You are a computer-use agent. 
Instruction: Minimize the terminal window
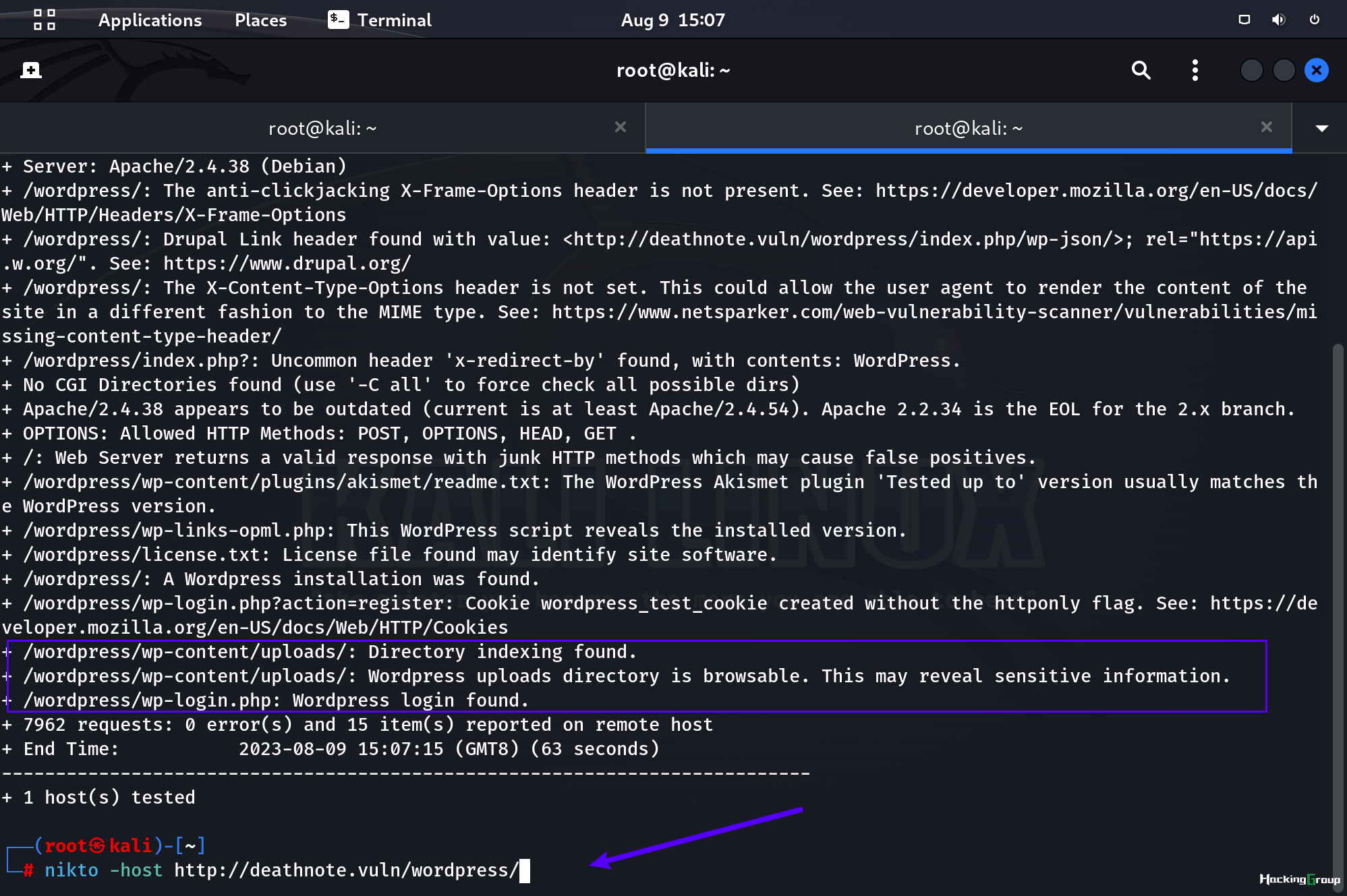coord(1251,70)
